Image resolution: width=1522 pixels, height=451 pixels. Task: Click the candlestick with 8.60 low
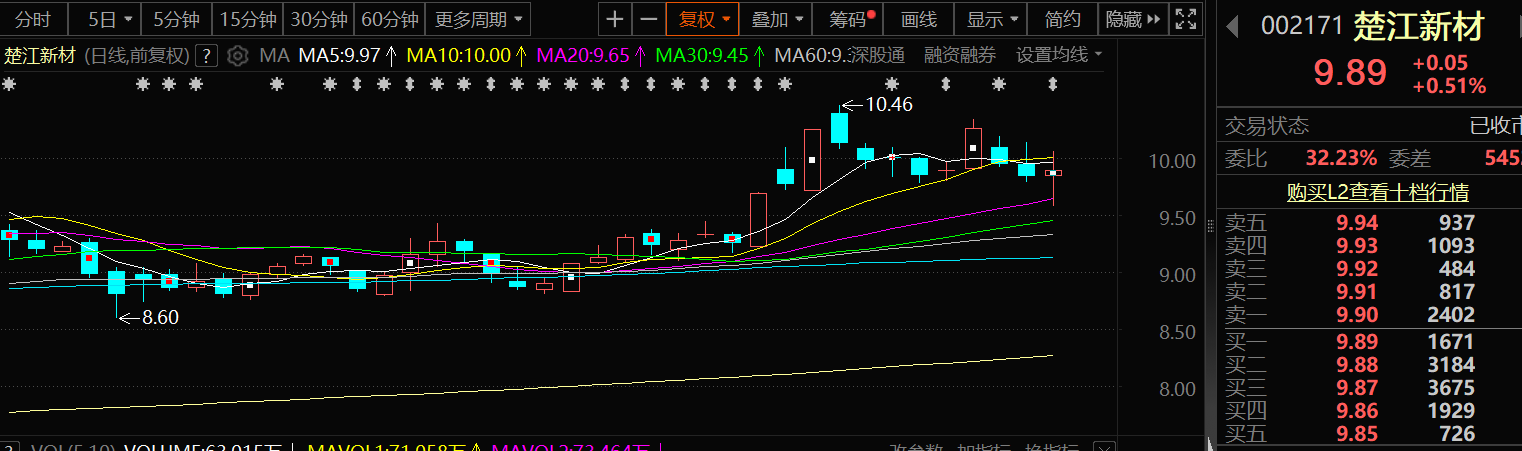click(x=117, y=283)
